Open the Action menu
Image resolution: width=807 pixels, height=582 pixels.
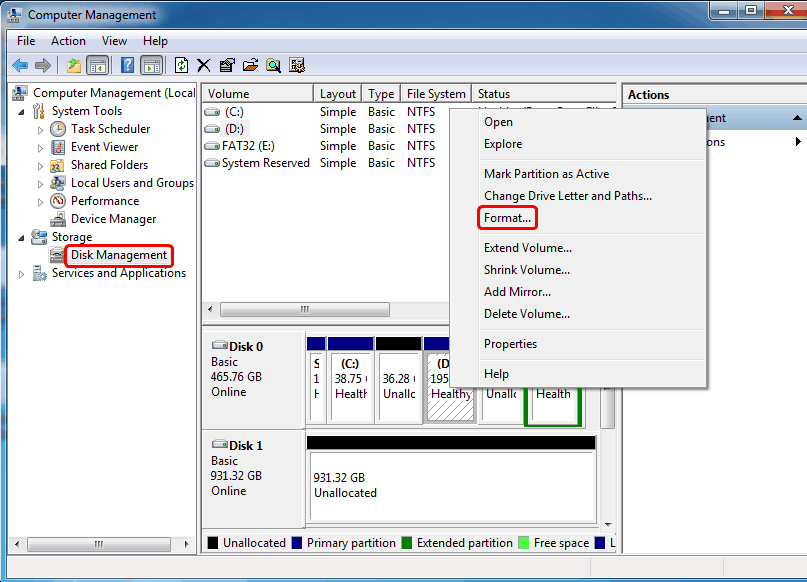pyautogui.click(x=68, y=41)
